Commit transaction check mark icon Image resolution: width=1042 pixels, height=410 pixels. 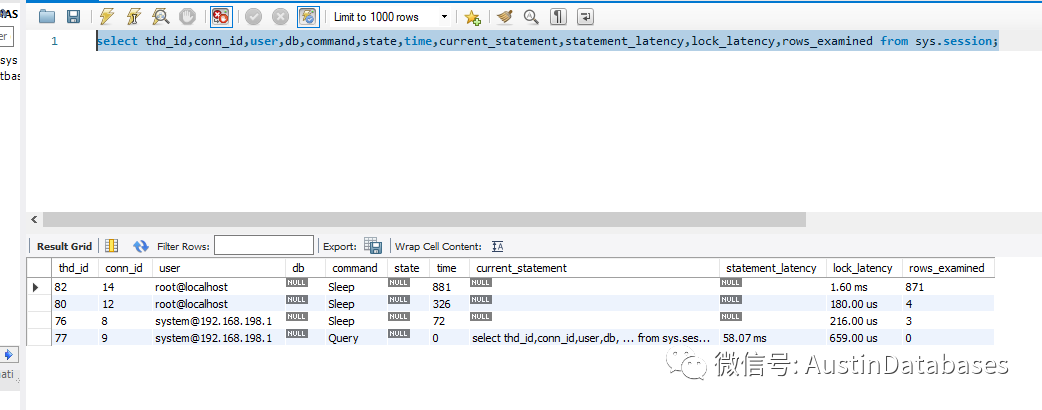(253, 17)
